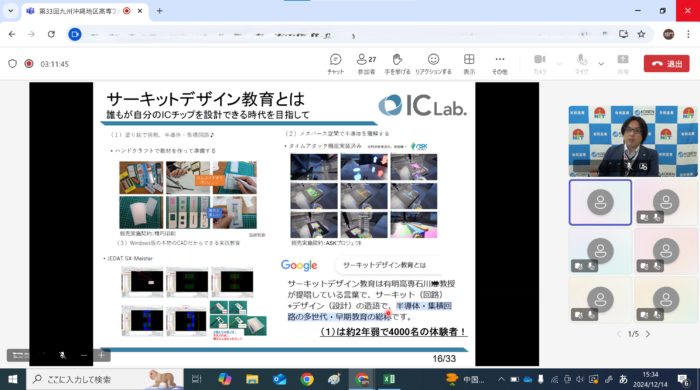
Task: Open File Explorer from taskbar
Action: tap(252, 379)
